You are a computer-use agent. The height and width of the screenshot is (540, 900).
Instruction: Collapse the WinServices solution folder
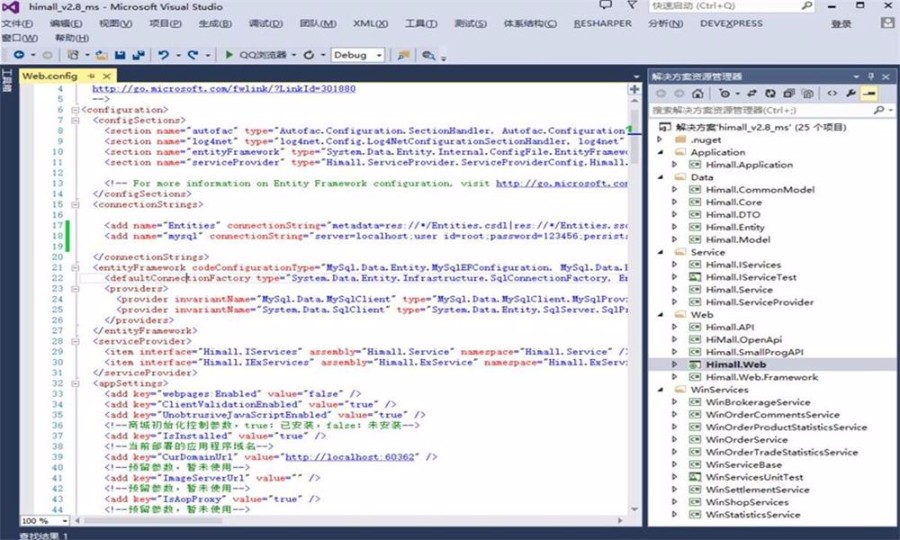pos(660,389)
